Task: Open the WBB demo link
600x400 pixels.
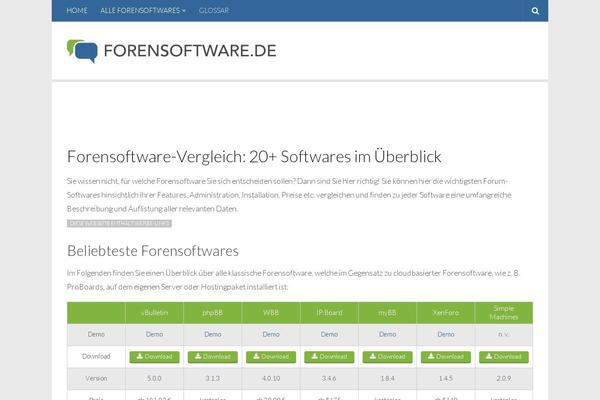Action: [x=271, y=334]
